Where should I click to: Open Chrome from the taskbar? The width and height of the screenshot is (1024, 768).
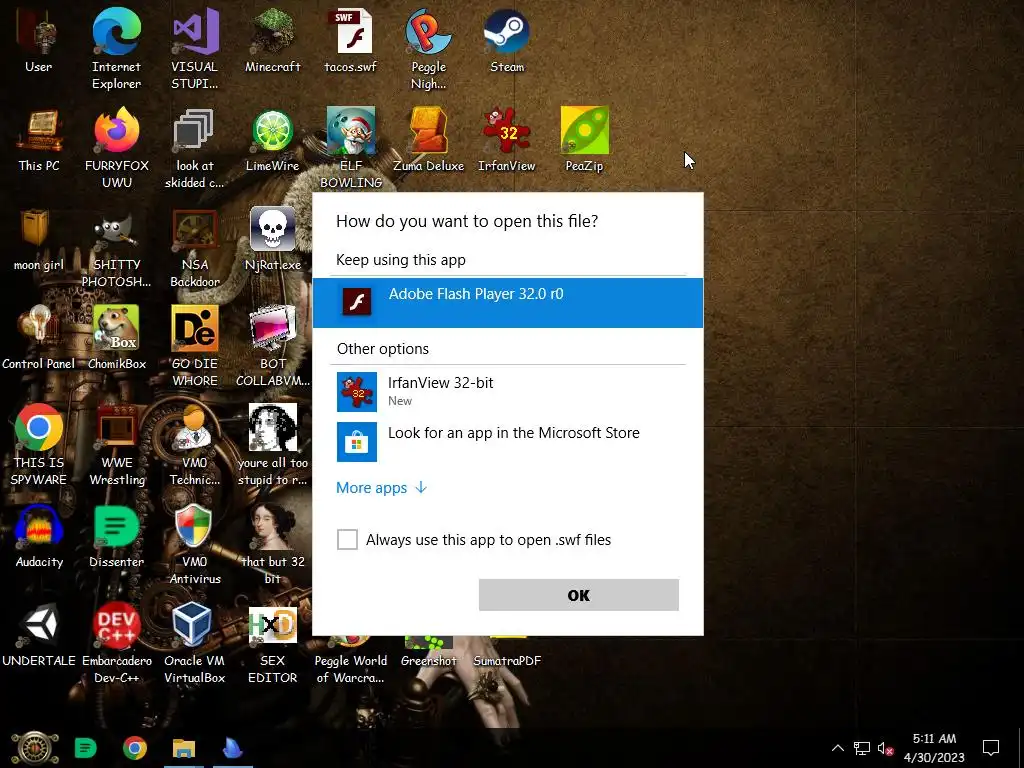pos(135,748)
